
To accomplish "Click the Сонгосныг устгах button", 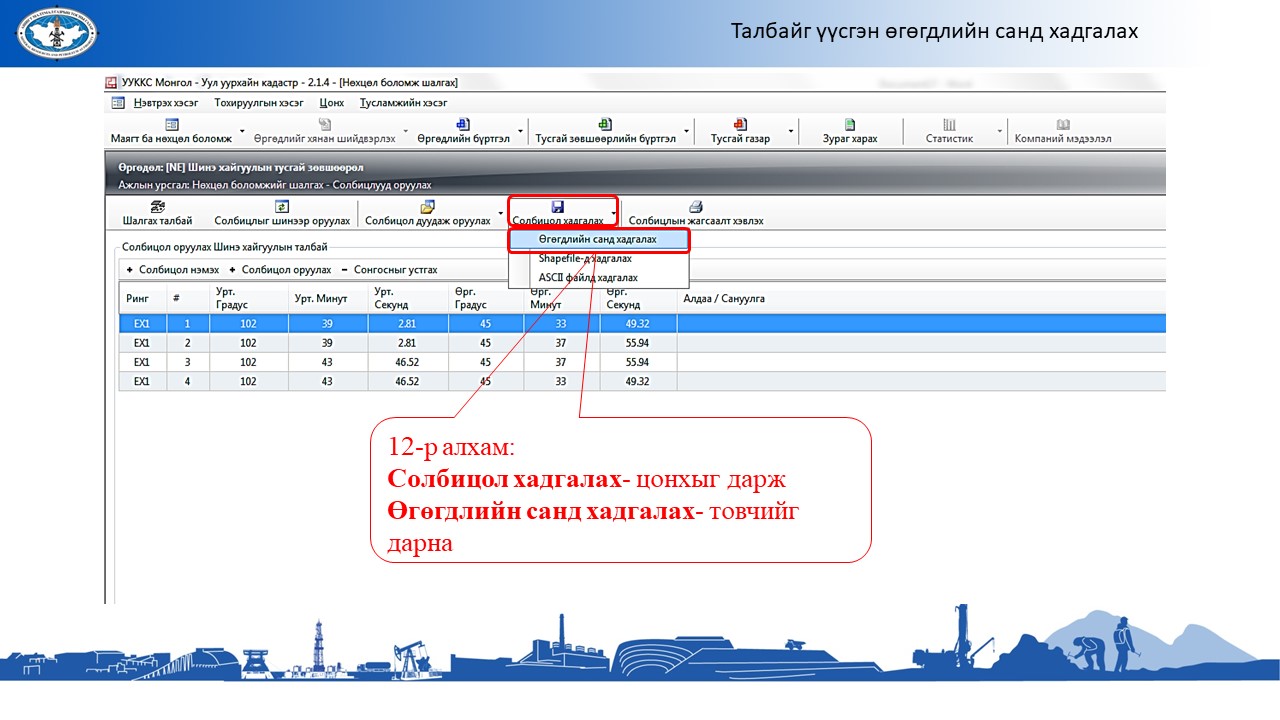I will tap(395, 270).
